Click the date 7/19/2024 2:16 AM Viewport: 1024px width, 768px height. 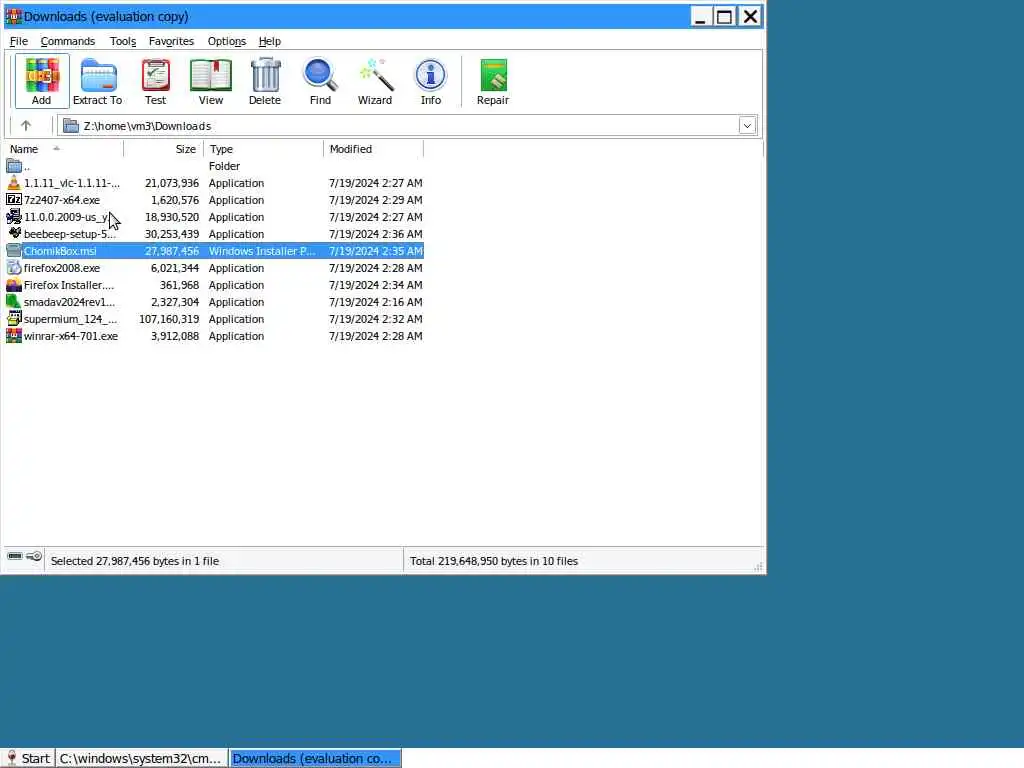click(x=376, y=302)
